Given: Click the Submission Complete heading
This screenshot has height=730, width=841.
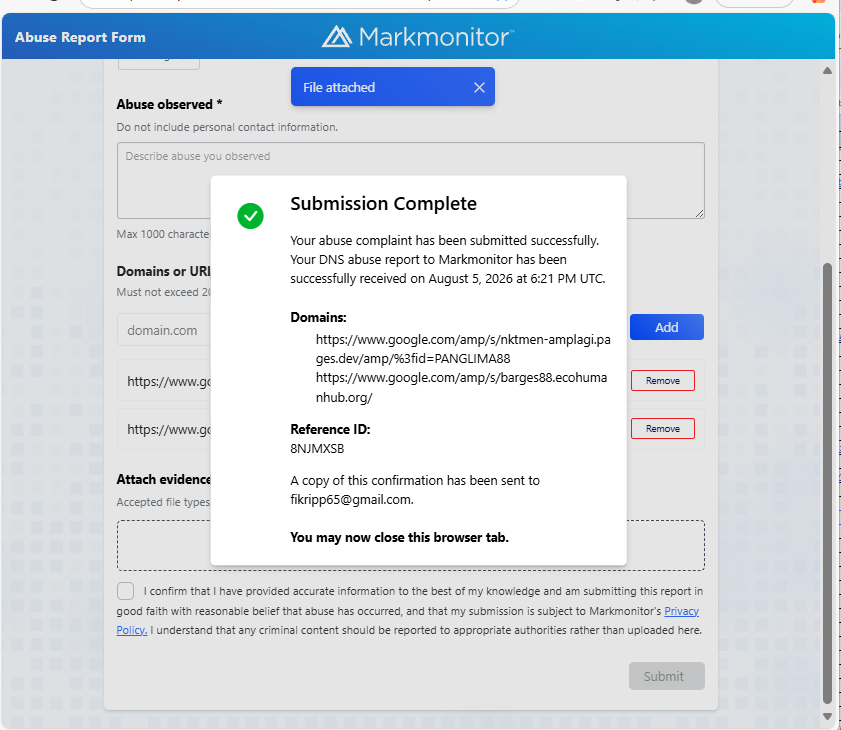Looking at the screenshot, I should [383, 204].
